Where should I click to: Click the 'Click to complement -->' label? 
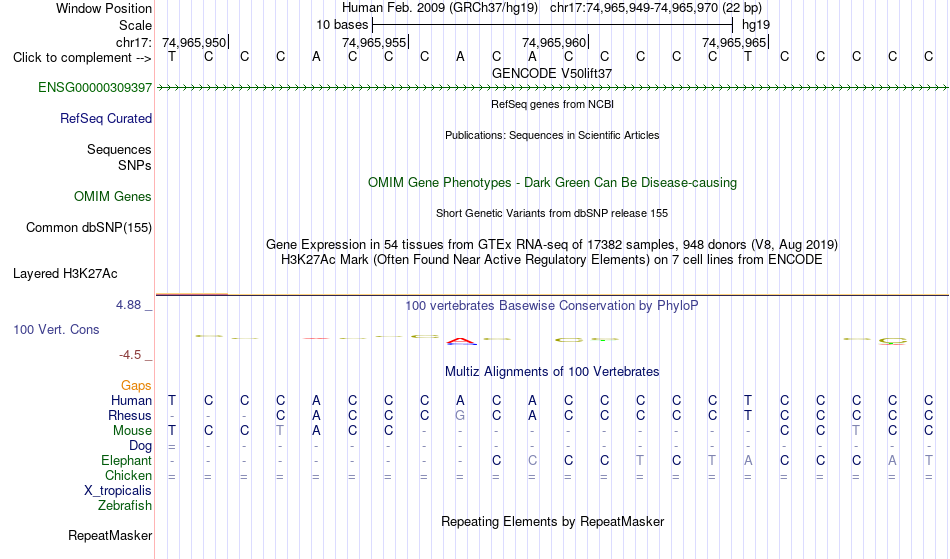tap(82, 58)
